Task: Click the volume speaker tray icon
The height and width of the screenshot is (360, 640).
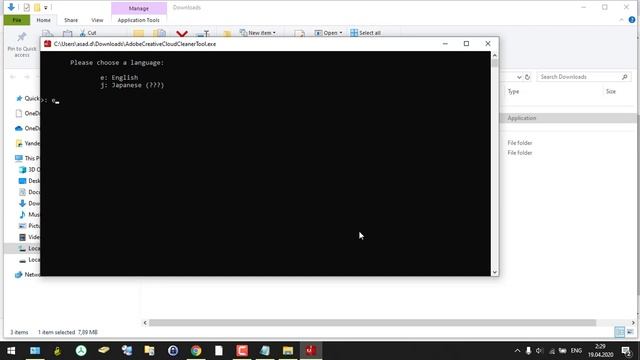Action: coord(539,351)
